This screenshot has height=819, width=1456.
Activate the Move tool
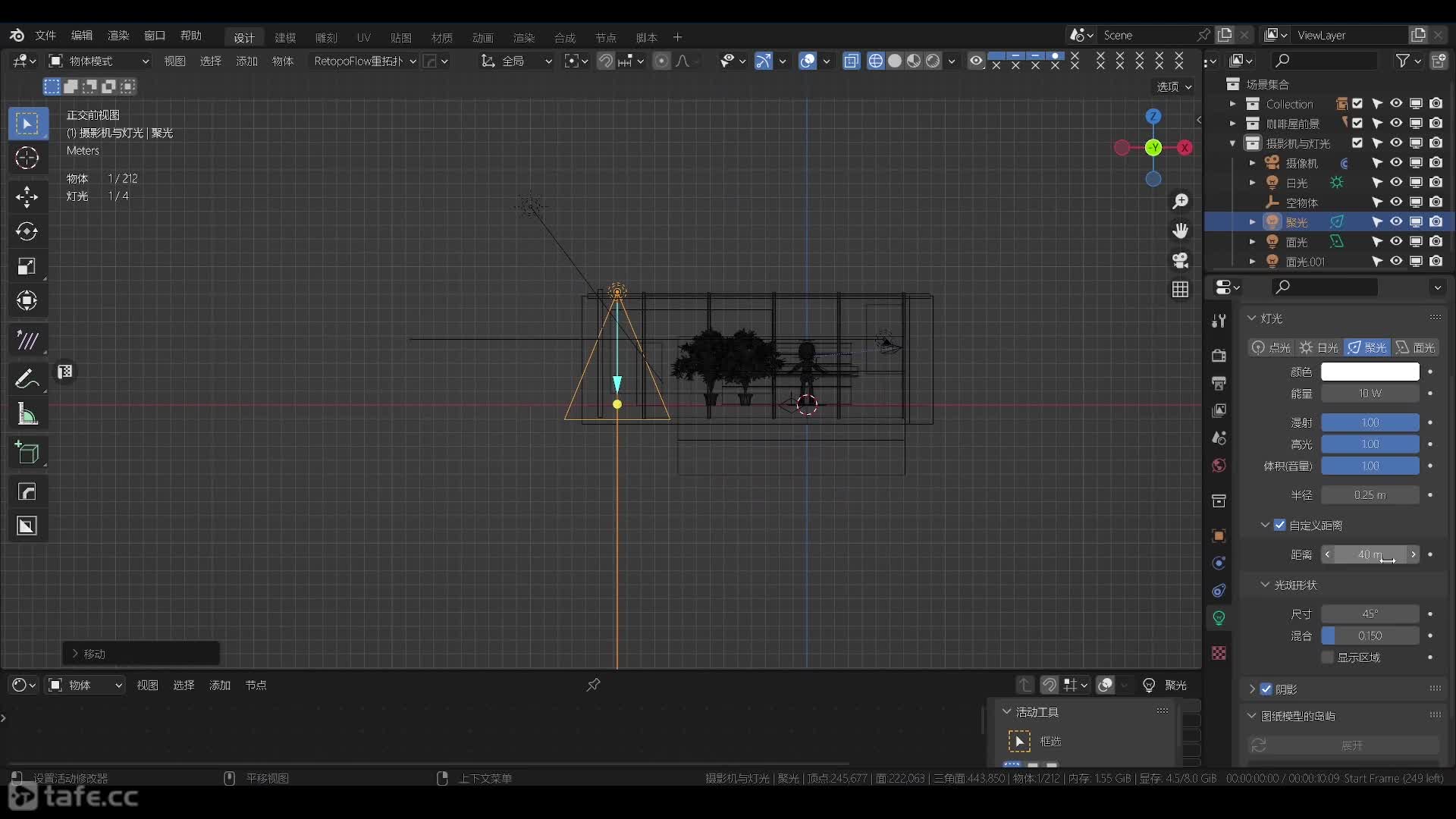coord(27,197)
